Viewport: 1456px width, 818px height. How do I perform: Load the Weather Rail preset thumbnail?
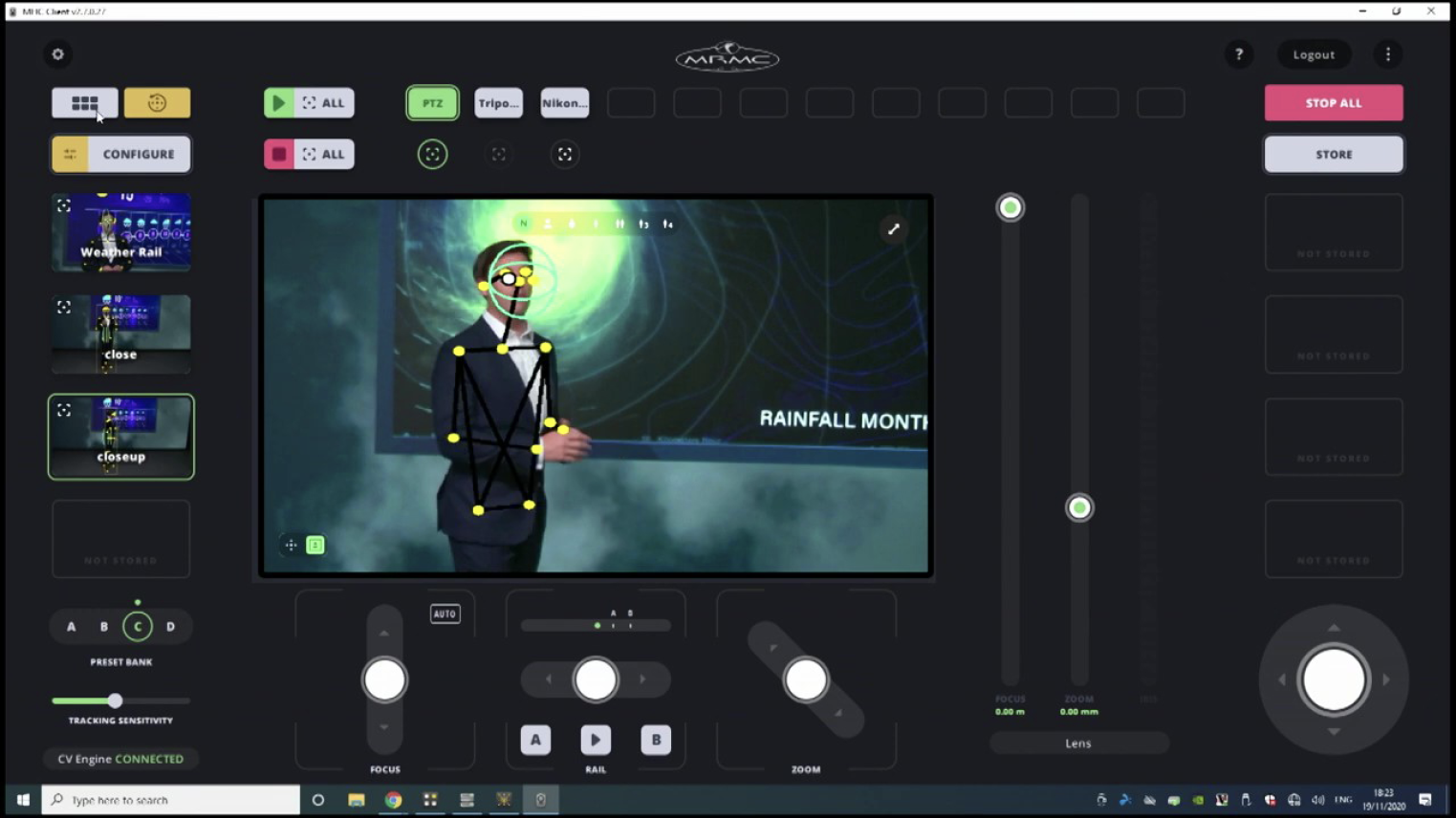pos(121,232)
